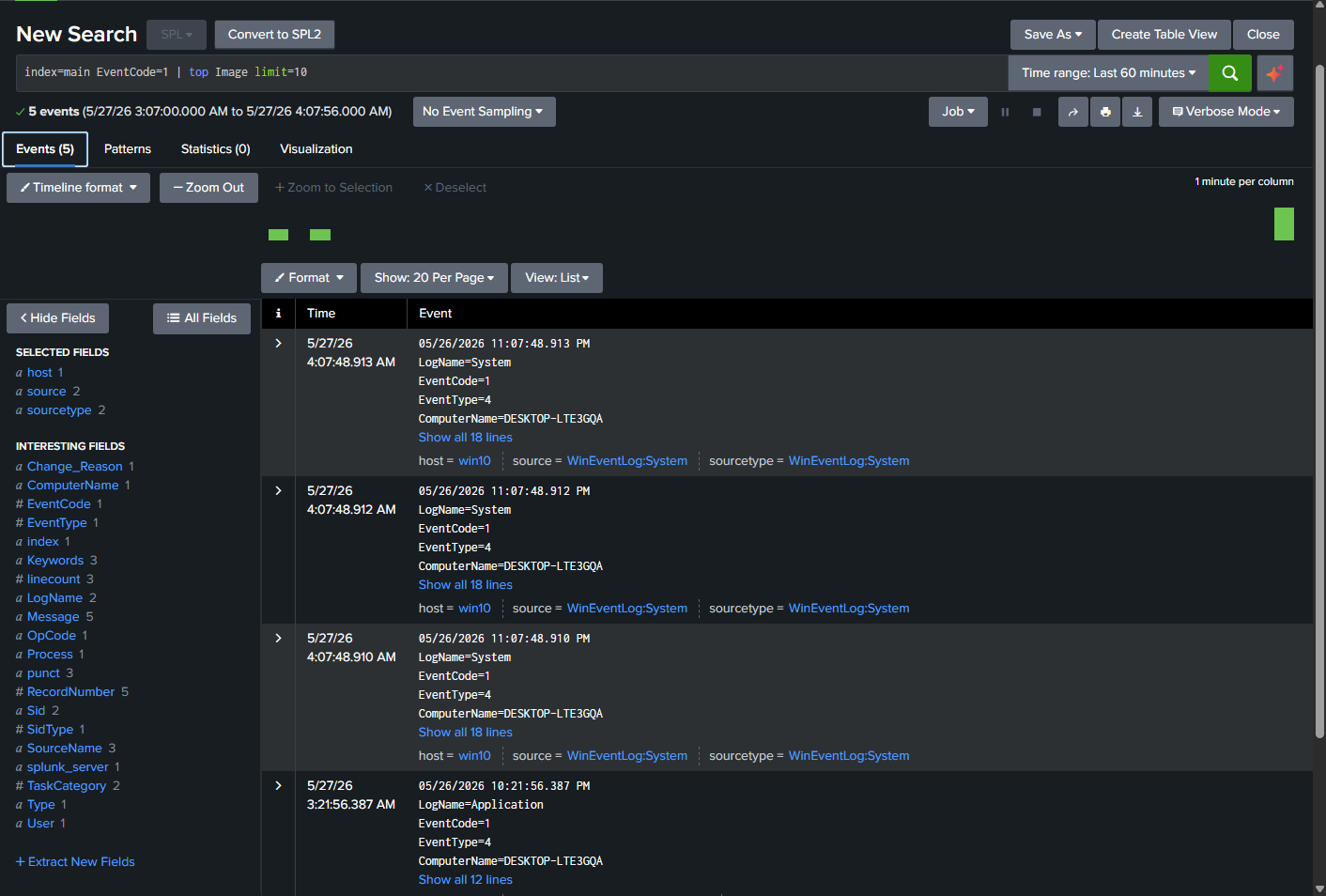This screenshot has height=896, width=1326.
Task: Open the TaskCategory field
Action: (67, 786)
